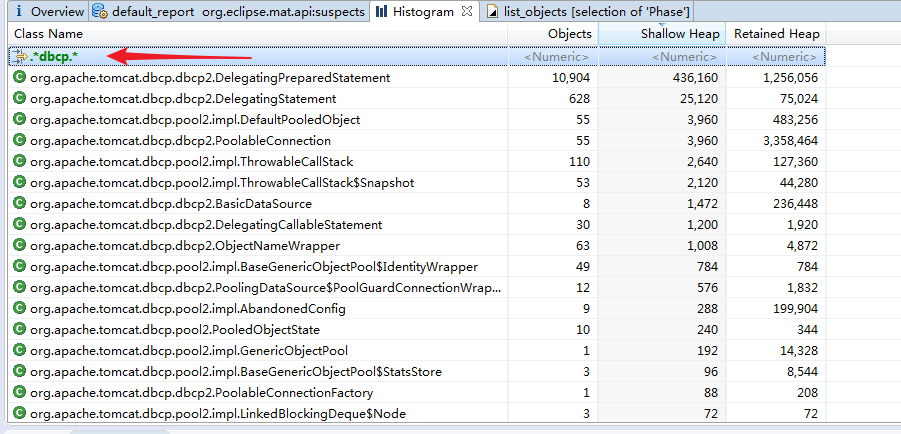Close the Histogram tab

467,11
